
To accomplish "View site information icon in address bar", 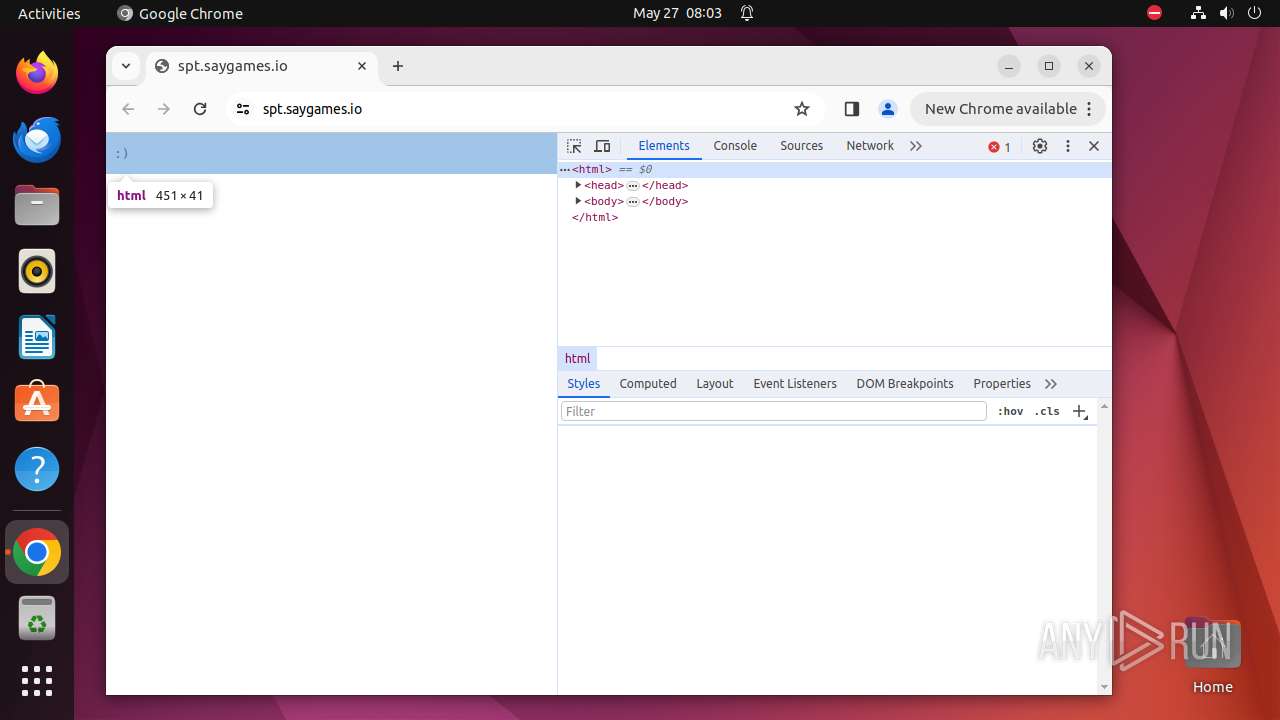I will click(243, 109).
